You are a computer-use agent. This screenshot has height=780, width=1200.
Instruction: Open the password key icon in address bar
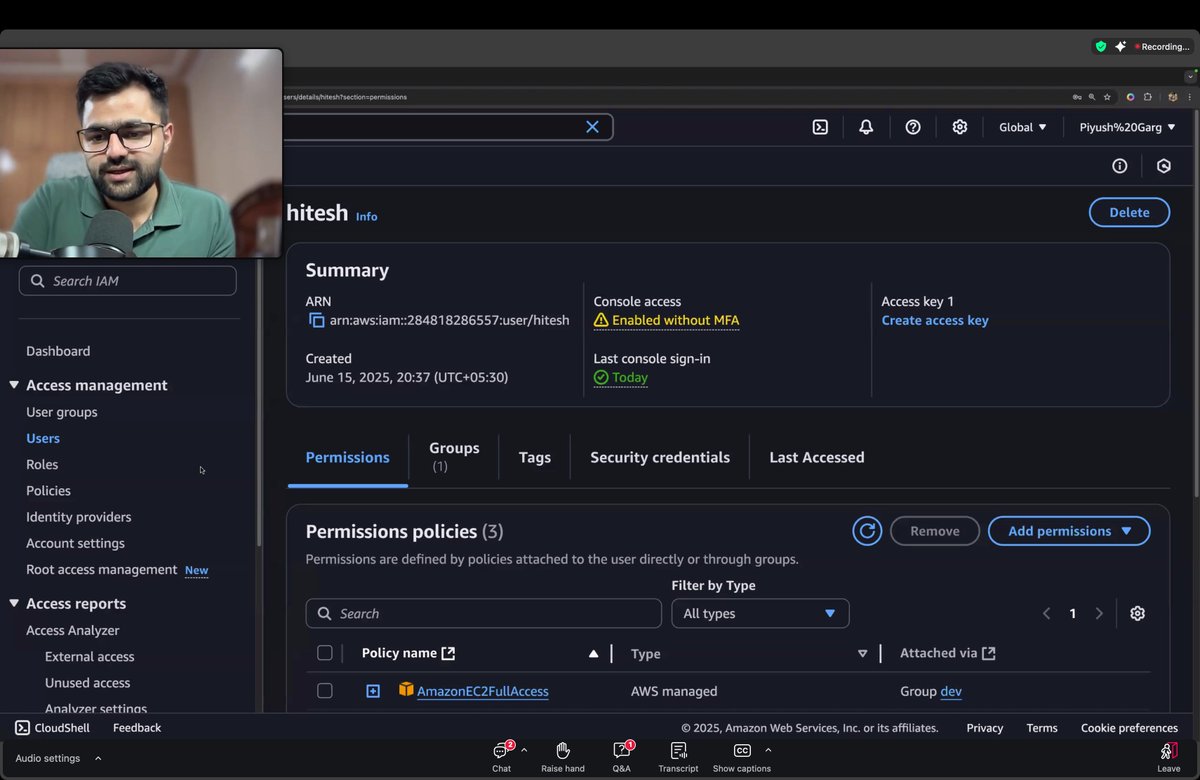[x=1077, y=97]
